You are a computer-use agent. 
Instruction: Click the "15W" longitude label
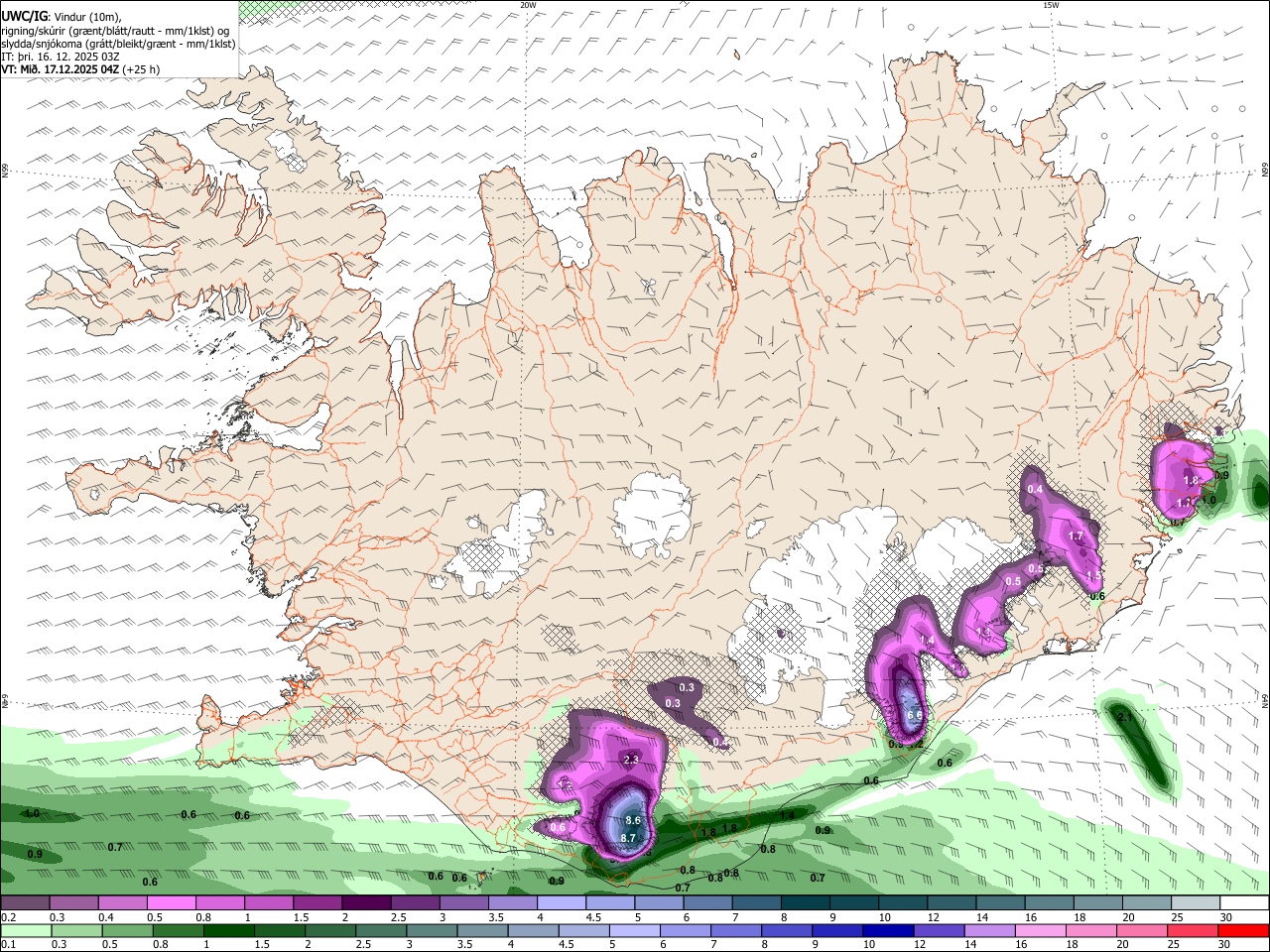click(x=1051, y=5)
